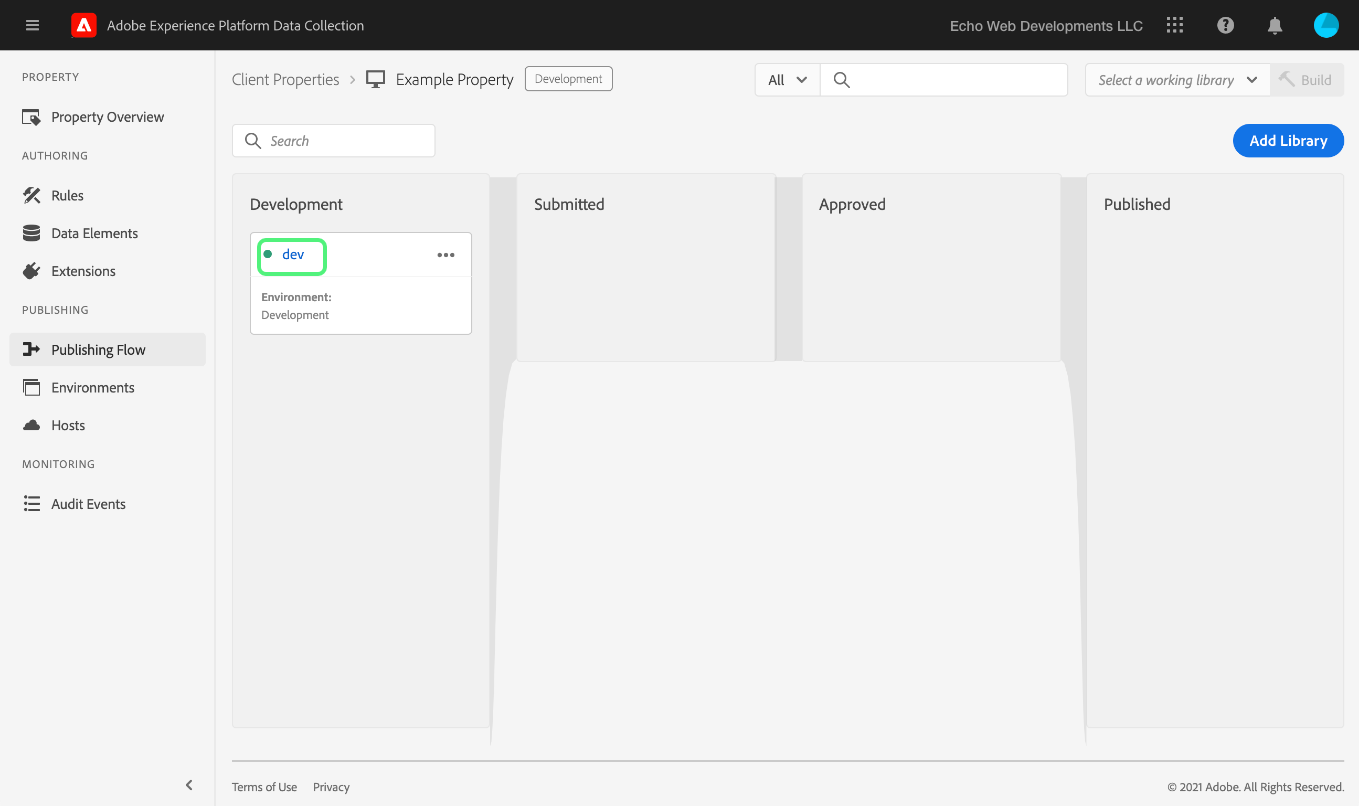The width and height of the screenshot is (1359, 806).
Task: Open the app switcher grid icon
Action: coord(1175,25)
